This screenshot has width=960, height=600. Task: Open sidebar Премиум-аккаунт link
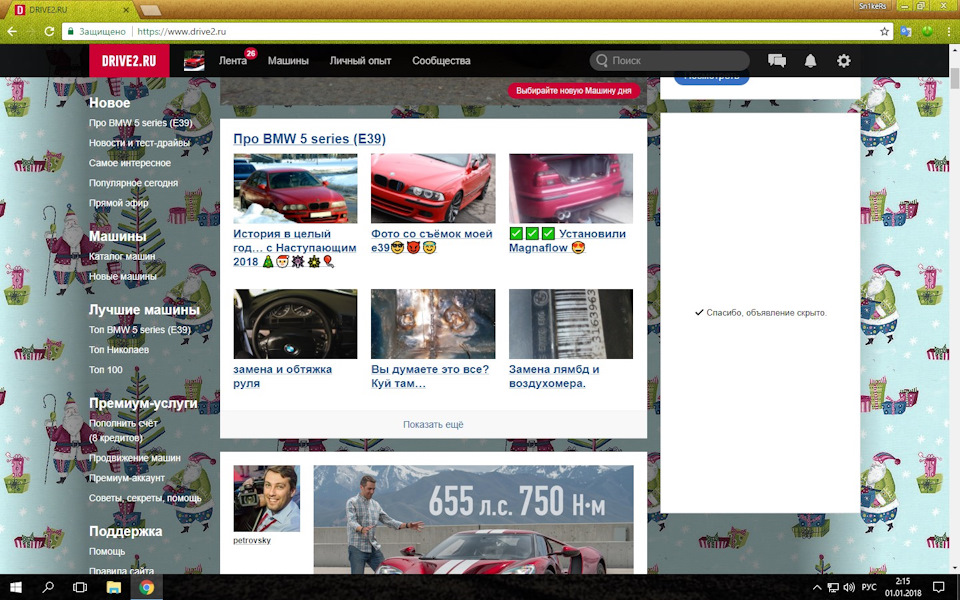pos(127,478)
